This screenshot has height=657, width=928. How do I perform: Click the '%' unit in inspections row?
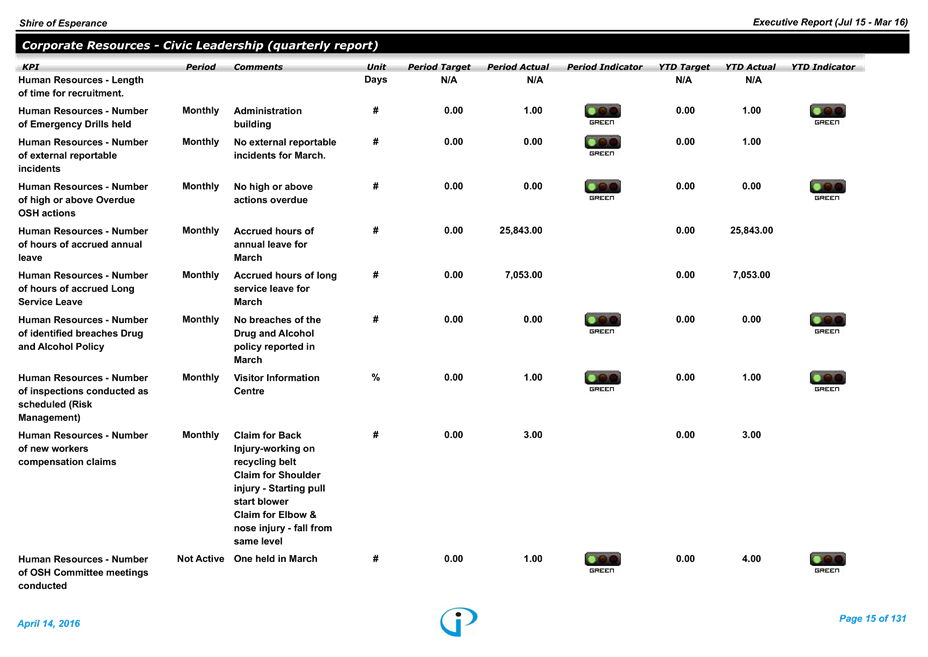pos(375,377)
